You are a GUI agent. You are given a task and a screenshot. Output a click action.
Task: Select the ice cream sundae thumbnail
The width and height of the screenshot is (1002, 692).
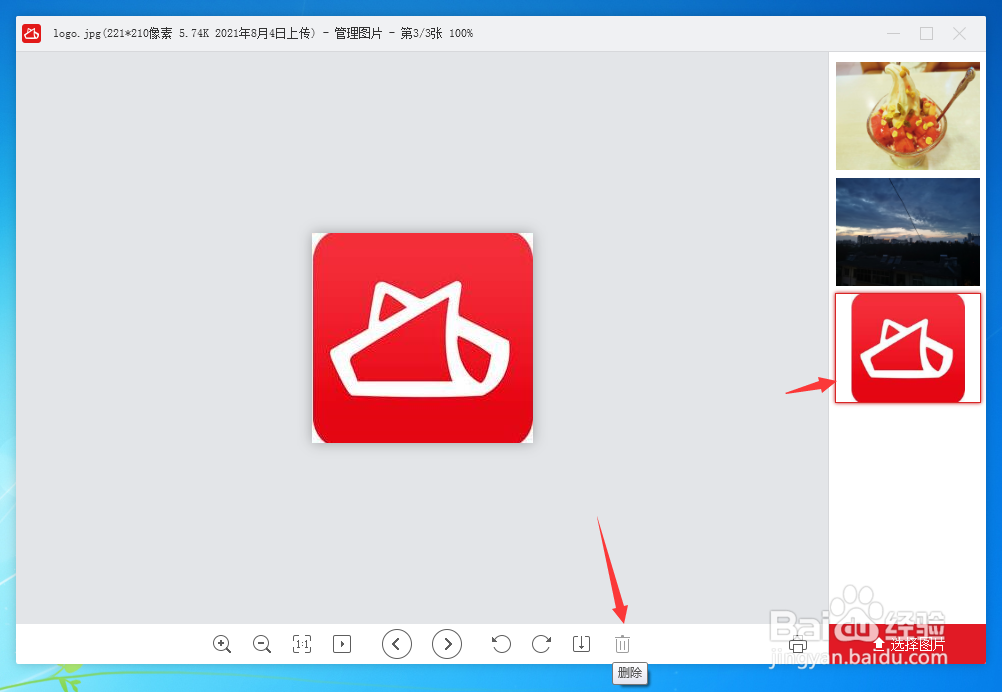tap(907, 116)
